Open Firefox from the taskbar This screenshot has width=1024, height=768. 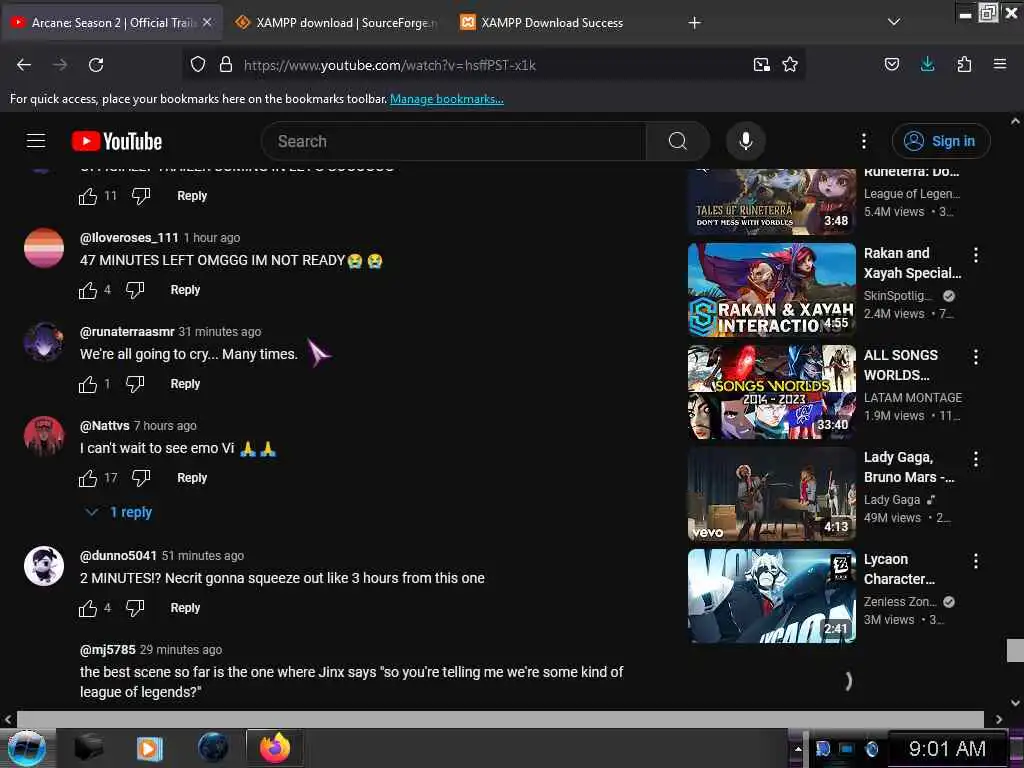(275, 748)
